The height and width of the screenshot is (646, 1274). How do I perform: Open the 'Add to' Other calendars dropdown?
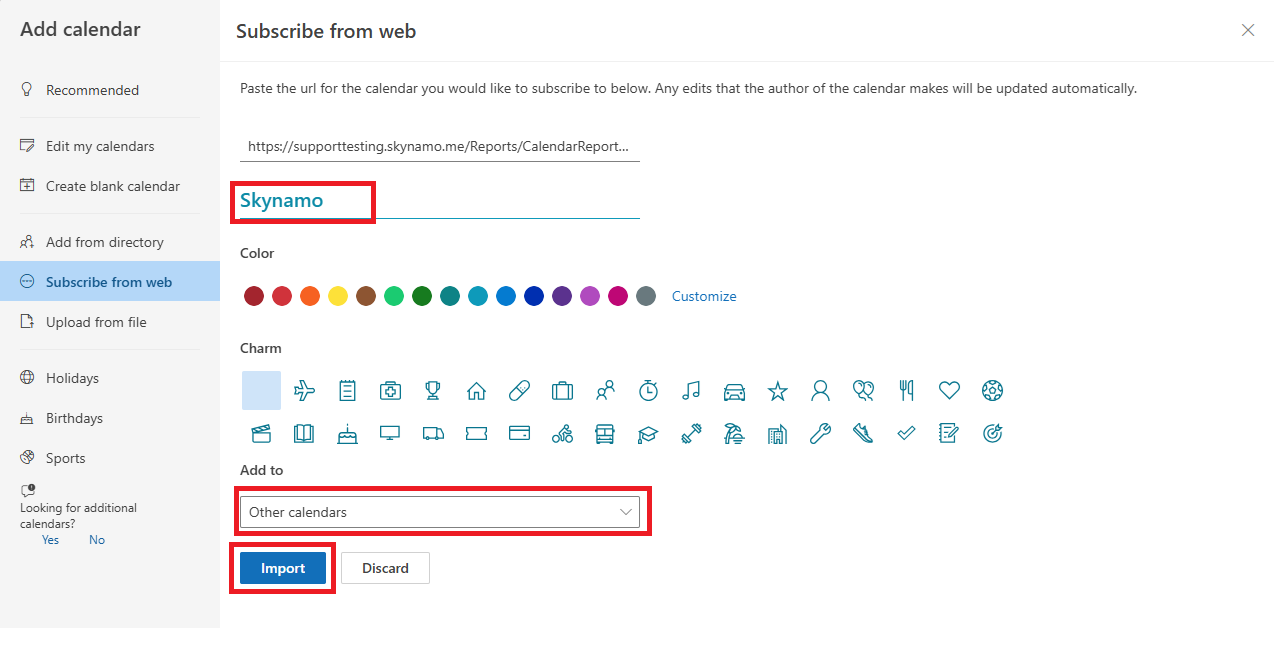tap(440, 512)
